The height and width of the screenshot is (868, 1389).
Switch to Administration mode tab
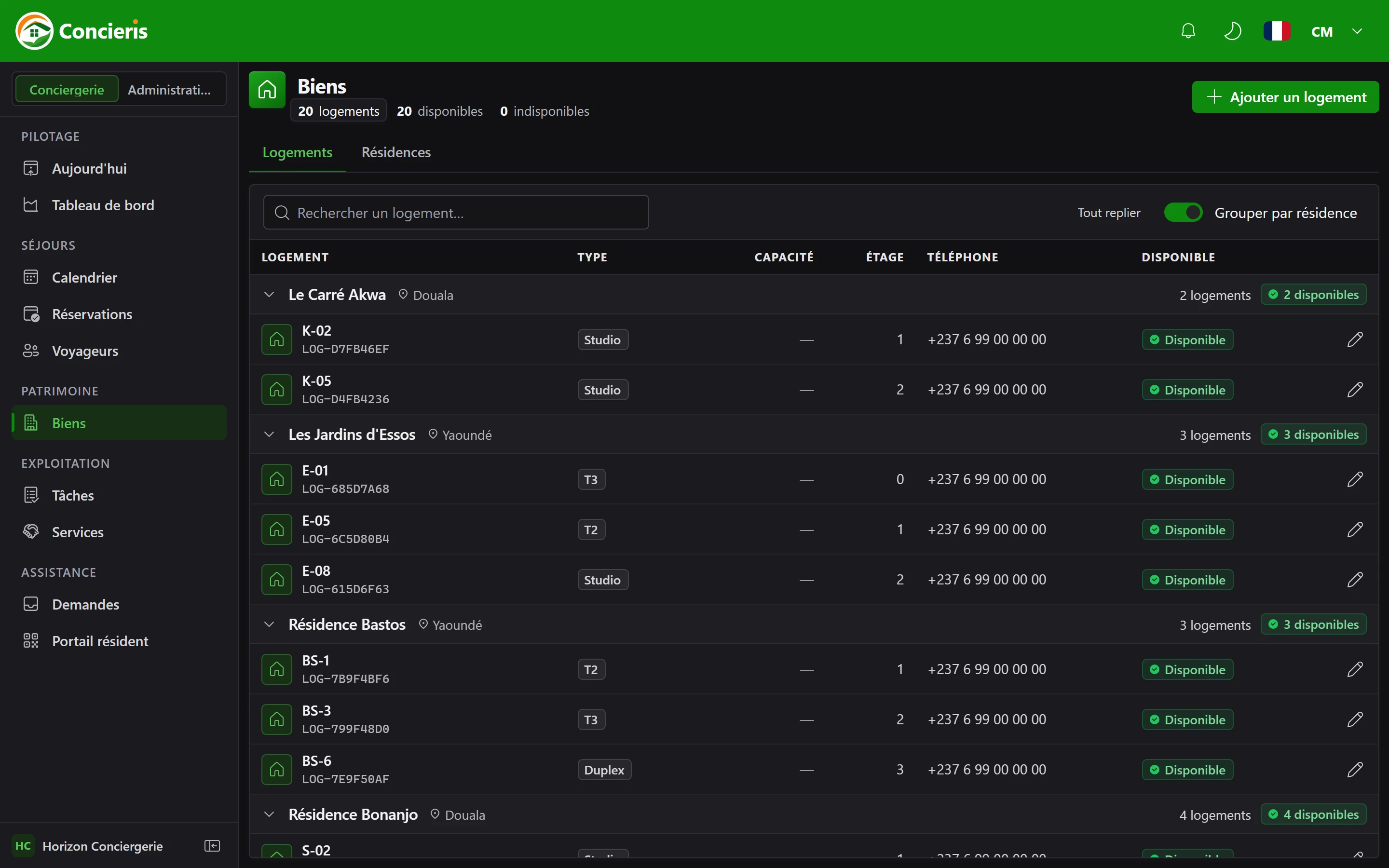[x=169, y=90]
